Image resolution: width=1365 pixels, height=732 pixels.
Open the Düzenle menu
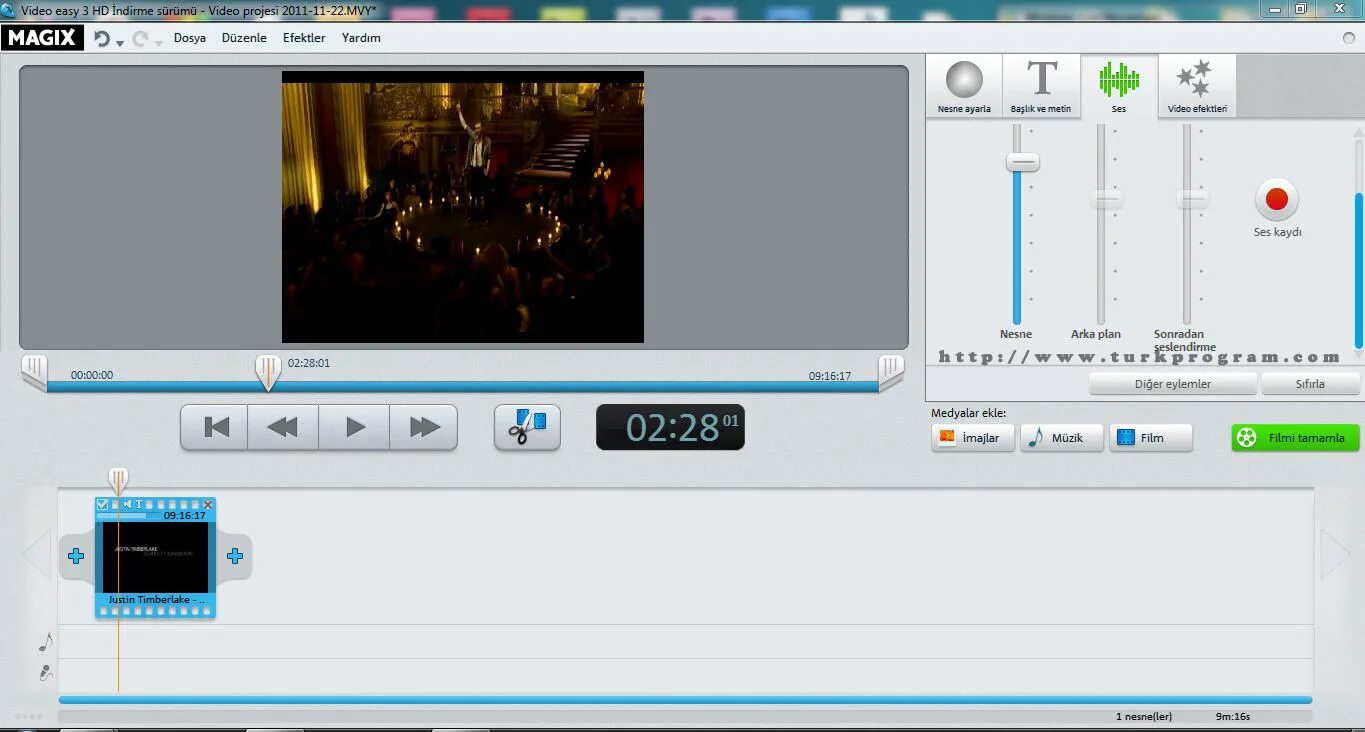(245, 38)
